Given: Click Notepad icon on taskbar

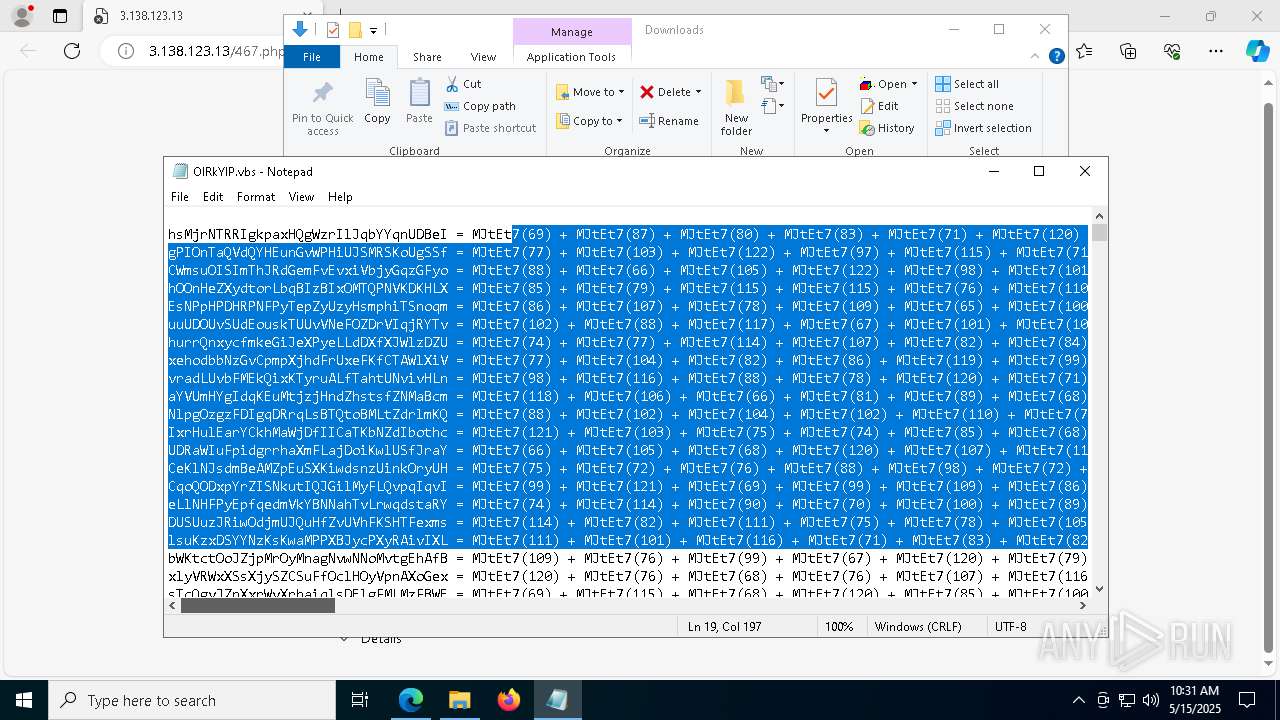Looking at the screenshot, I should 557,700.
